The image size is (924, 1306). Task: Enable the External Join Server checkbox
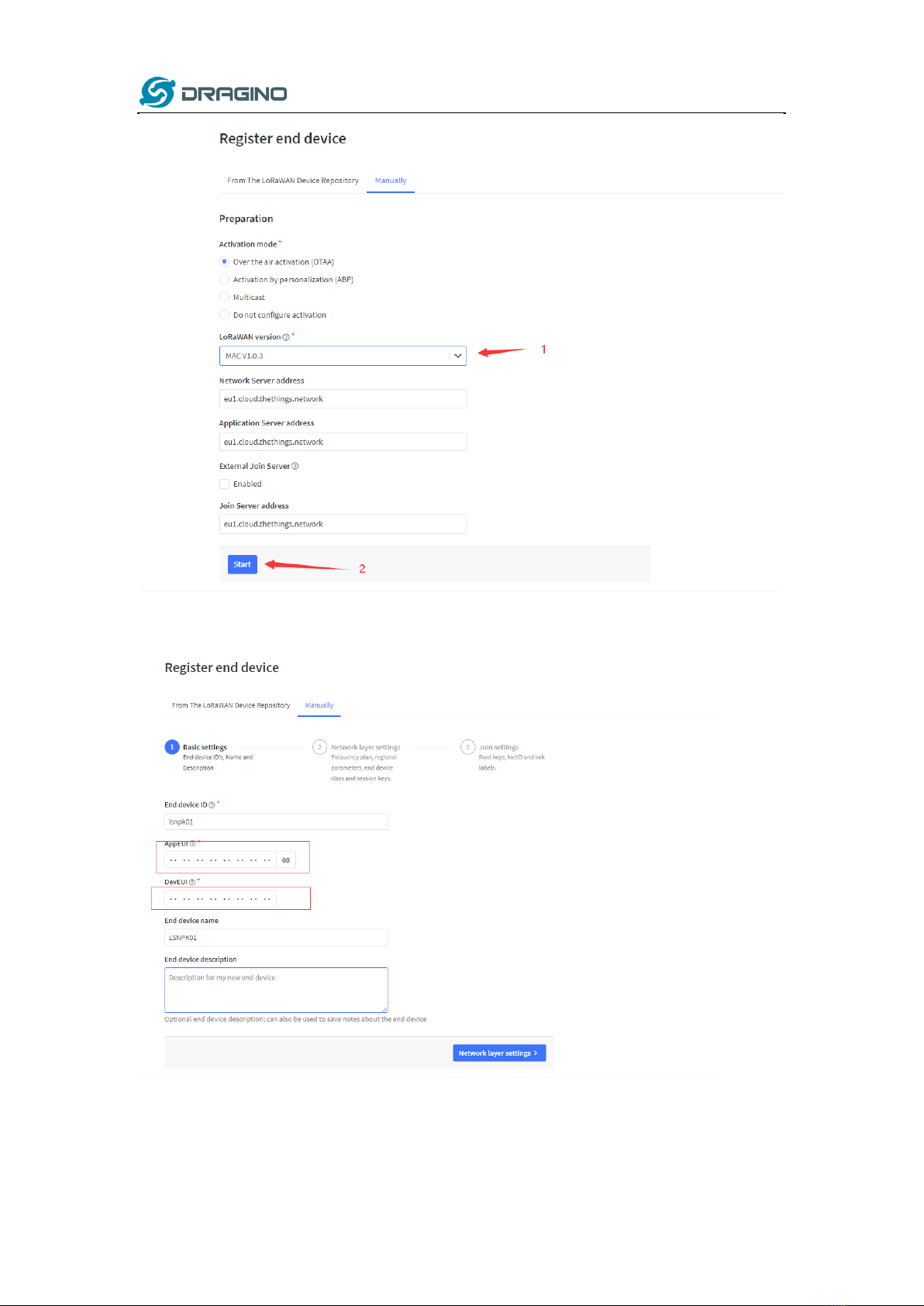[224, 484]
